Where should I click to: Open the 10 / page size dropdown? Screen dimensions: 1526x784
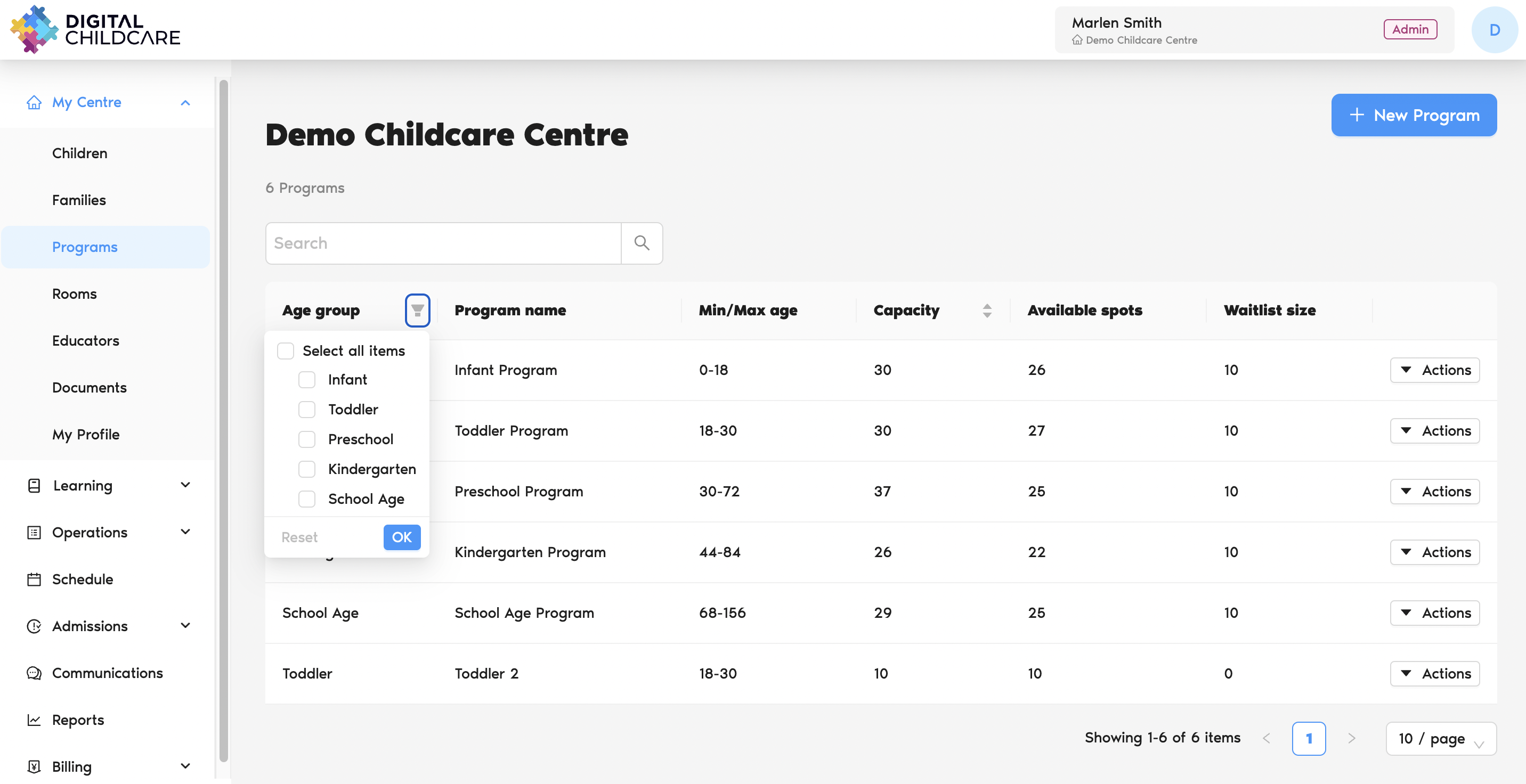(1441, 738)
